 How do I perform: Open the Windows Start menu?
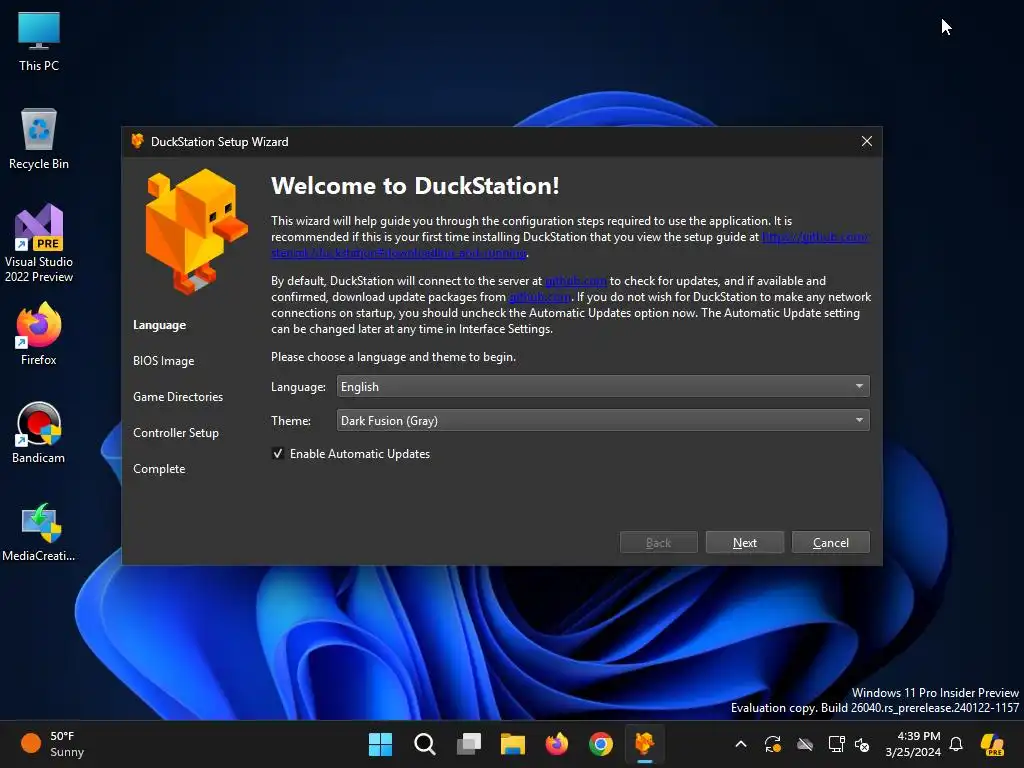point(380,744)
